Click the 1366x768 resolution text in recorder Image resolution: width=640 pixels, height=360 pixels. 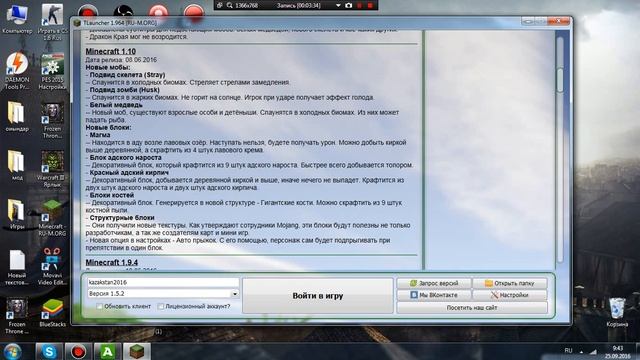coord(246,5)
